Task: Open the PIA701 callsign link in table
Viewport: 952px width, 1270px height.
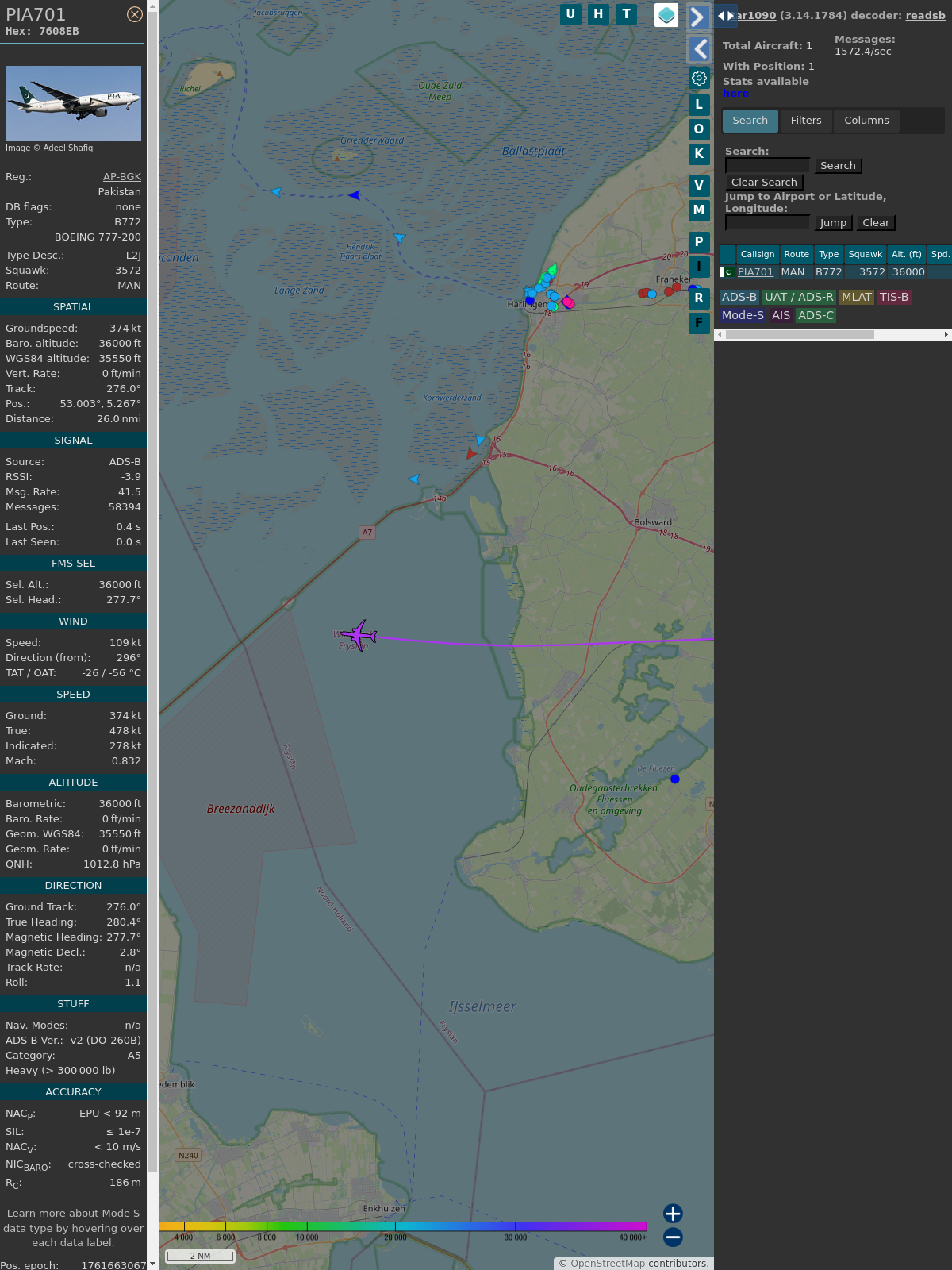Action: (x=755, y=271)
